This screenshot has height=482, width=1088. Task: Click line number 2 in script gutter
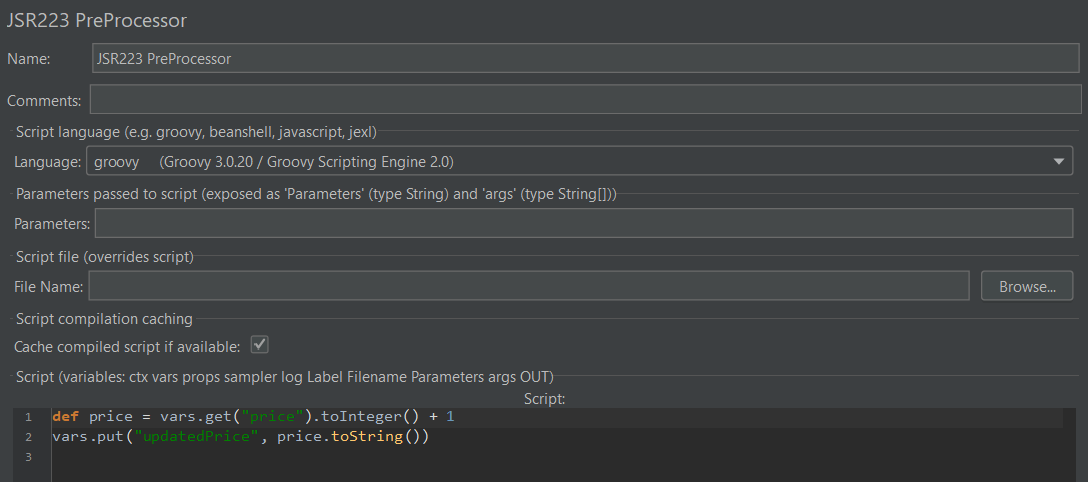(28, 437)
